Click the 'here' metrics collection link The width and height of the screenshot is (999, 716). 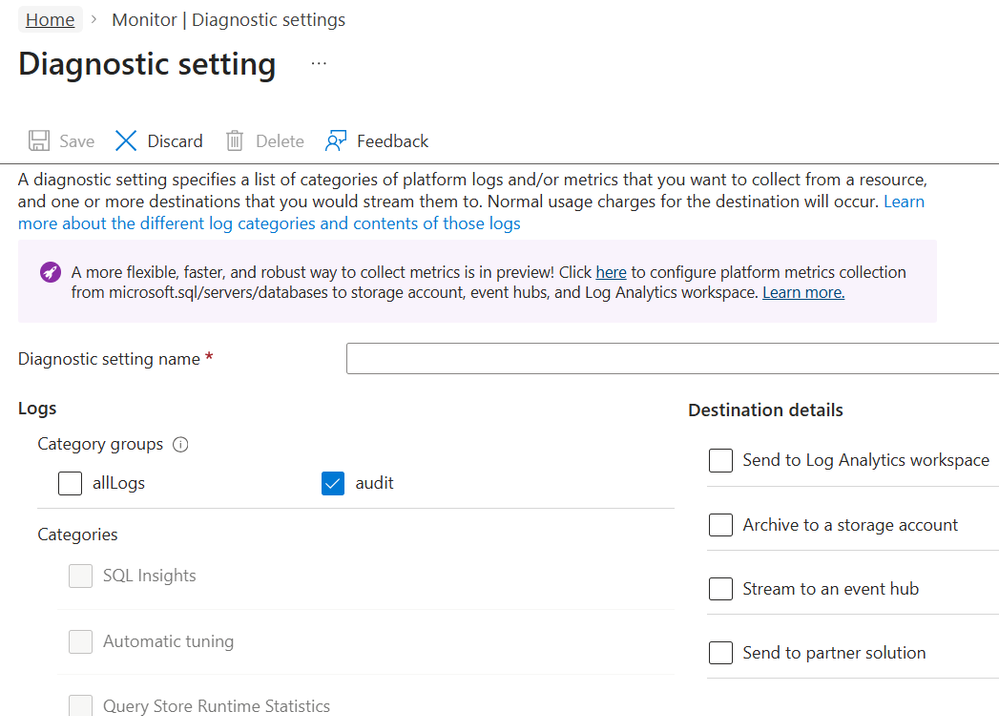coord(611,272)
